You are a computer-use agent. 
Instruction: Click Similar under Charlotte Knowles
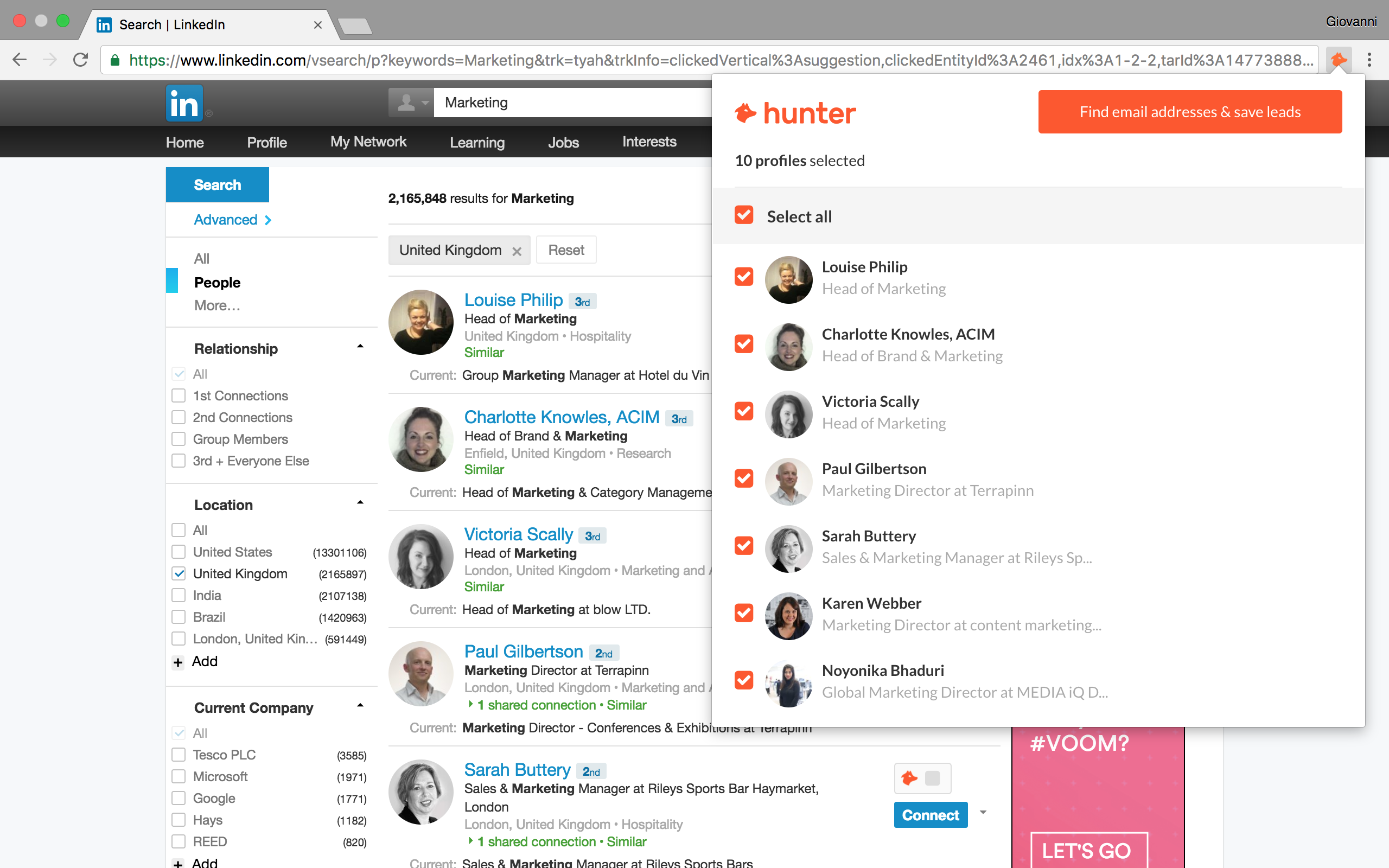(x=484, y=470)
